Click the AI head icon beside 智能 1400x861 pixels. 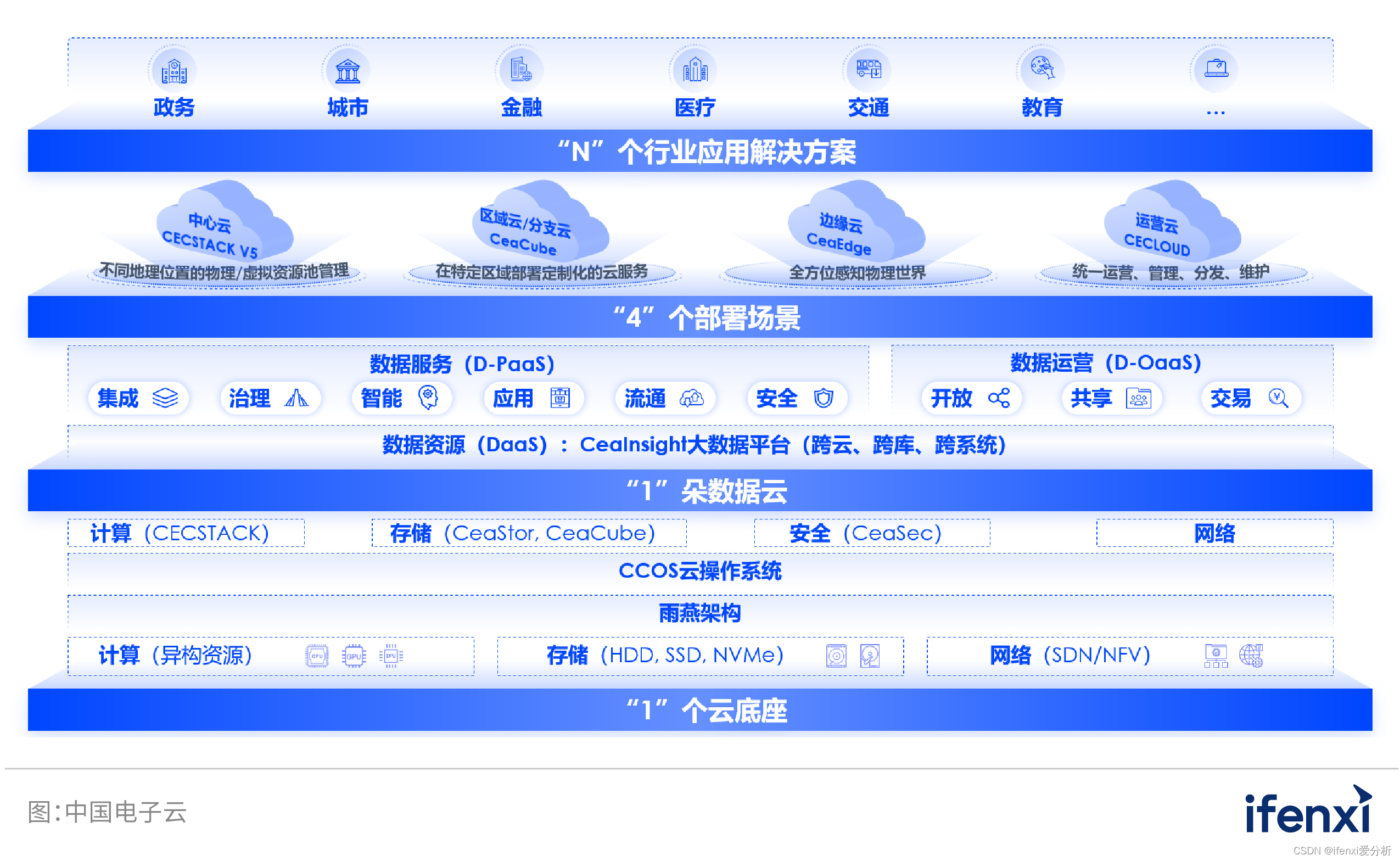(x=428, y=398)
